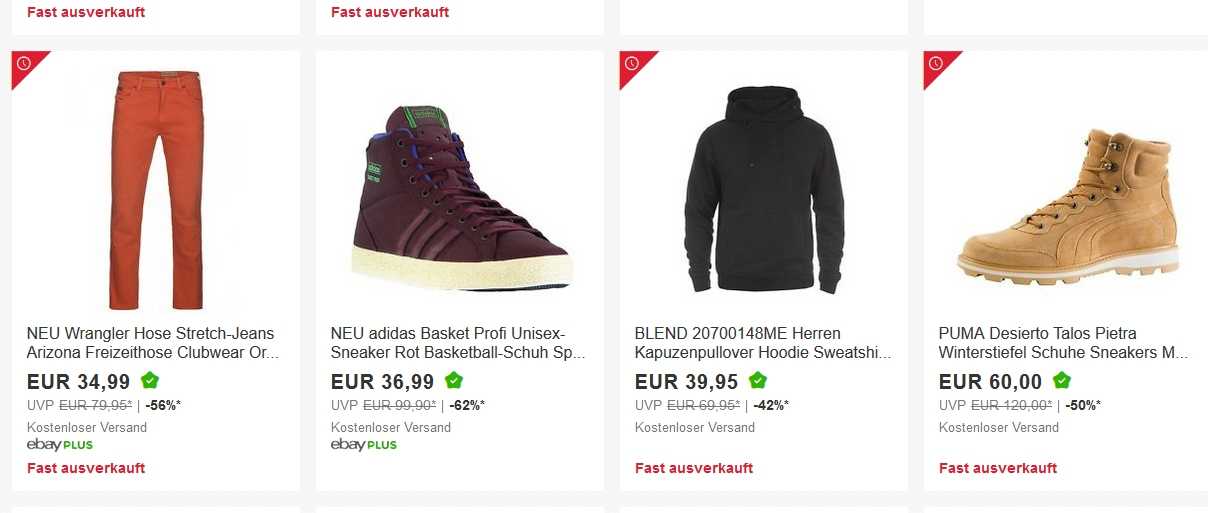This screenshot has width=1208, height=513.
Task: Open NEU Wrangler Hose Stretch-Jeans title link
Action: [152, 343]
